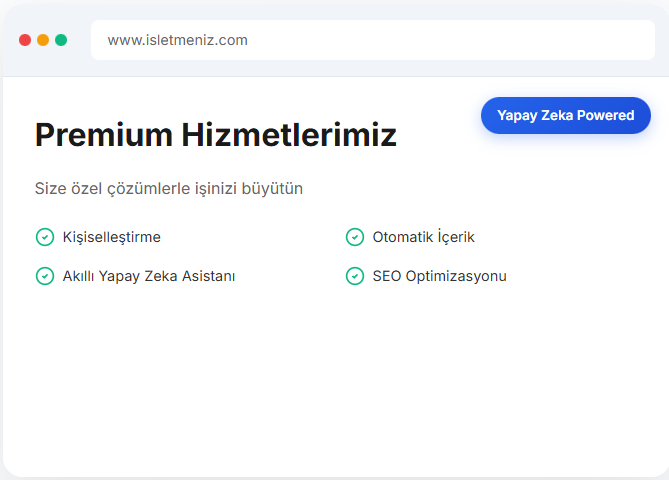Click the yellow window dot
This screenshot has width=669, height=480.
pos(43,40)
